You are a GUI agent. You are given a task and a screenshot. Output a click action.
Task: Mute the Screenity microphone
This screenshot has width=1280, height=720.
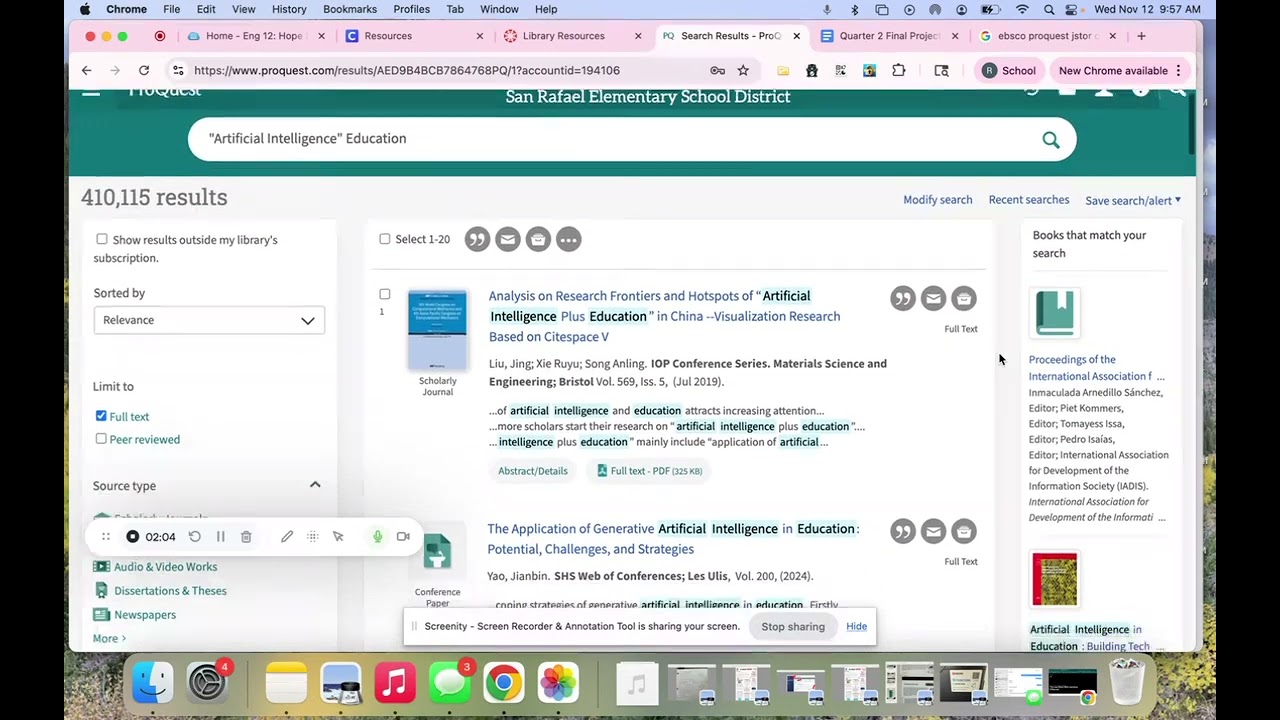[377, 537]
